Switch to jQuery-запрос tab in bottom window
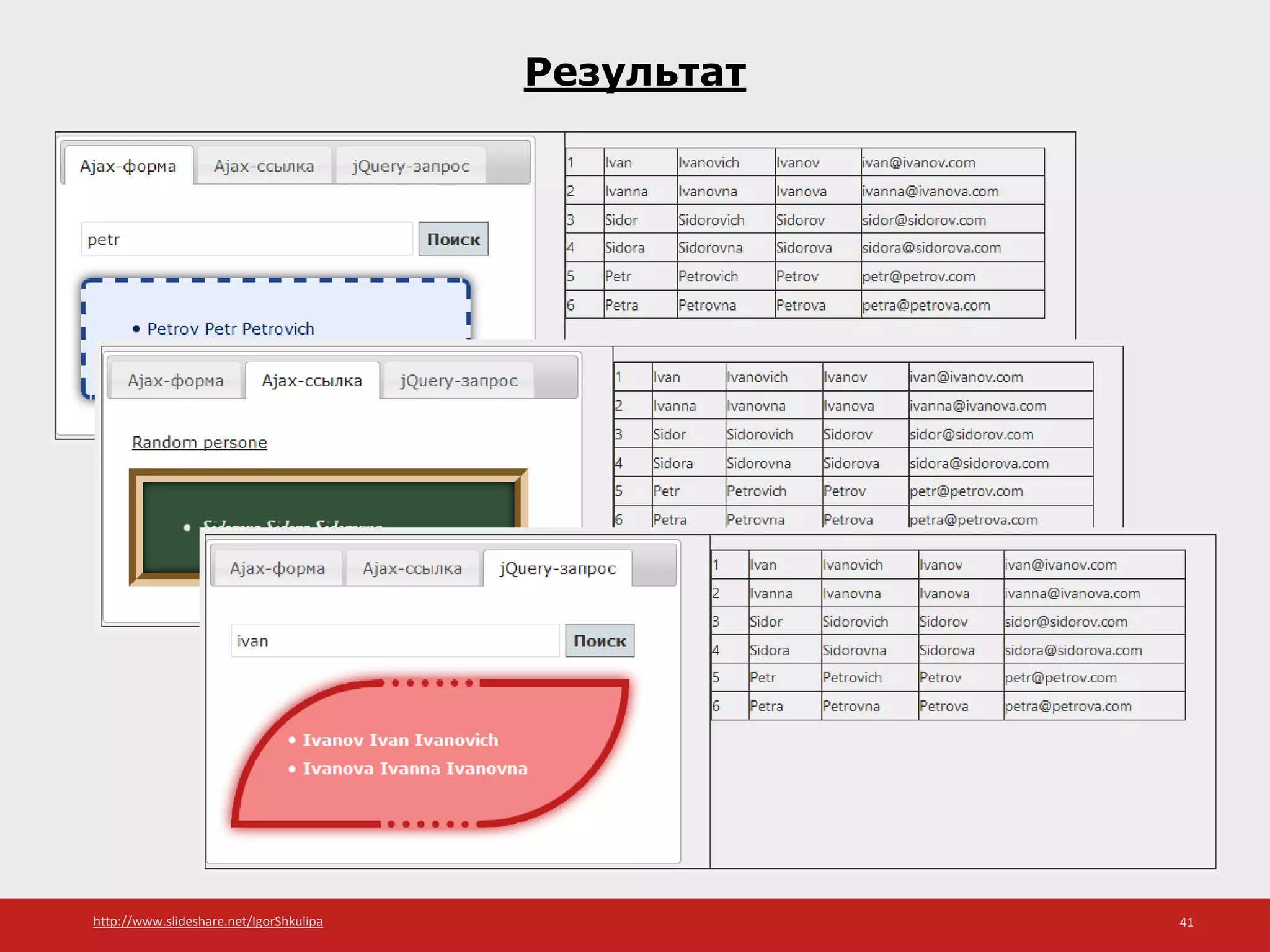 tap(557, 568)
